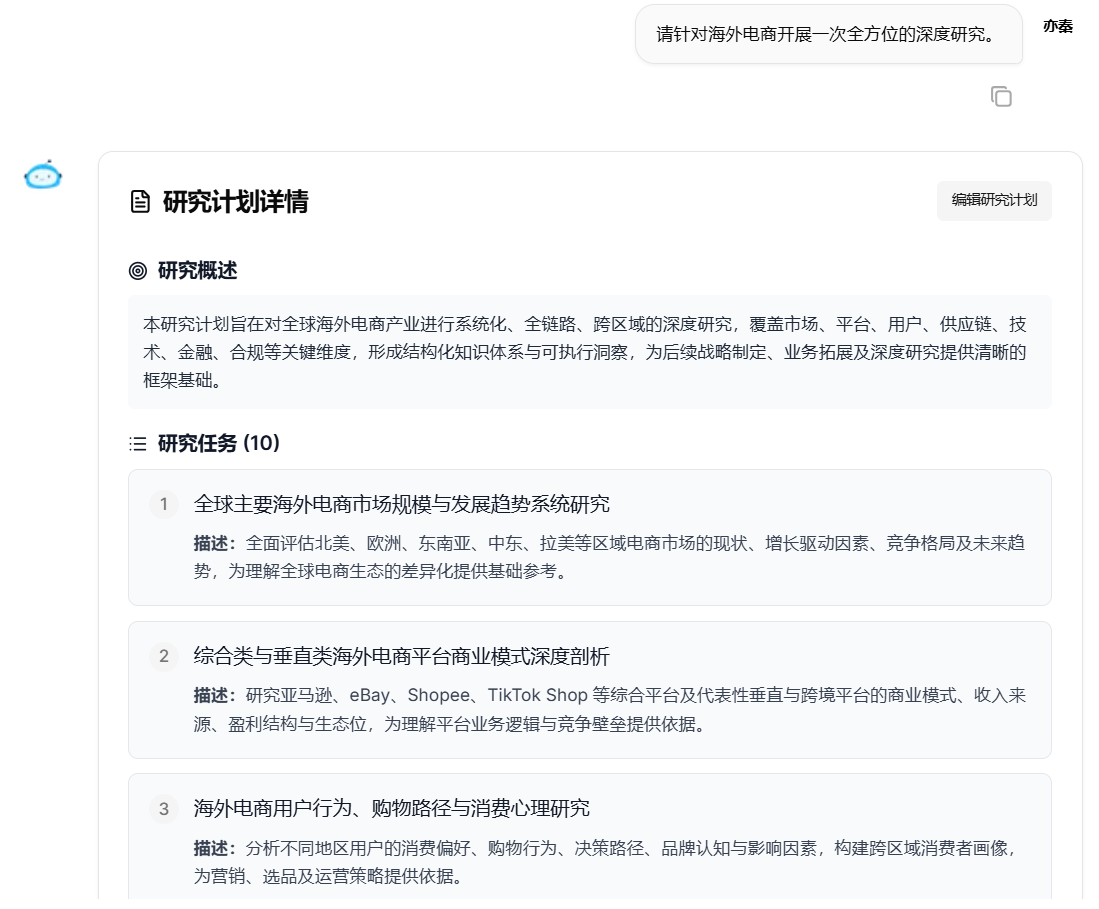This screenshot has width=1099, height=909.
Task: Click the document icon beside 研究计划详情
Action: (141, 202)
